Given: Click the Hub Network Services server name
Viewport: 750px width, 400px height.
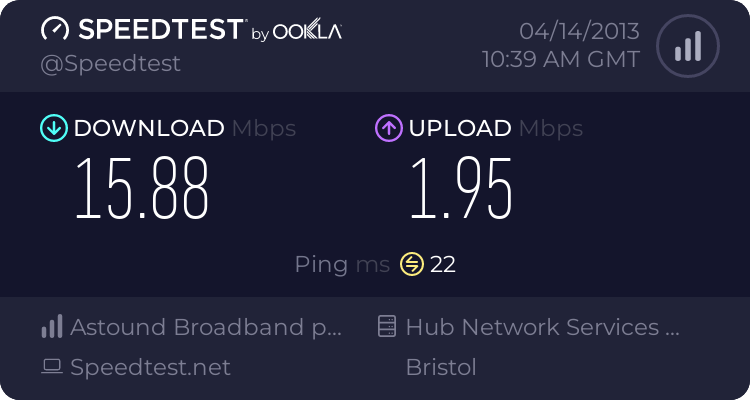Looking at the screenshot, I should 543,327.
